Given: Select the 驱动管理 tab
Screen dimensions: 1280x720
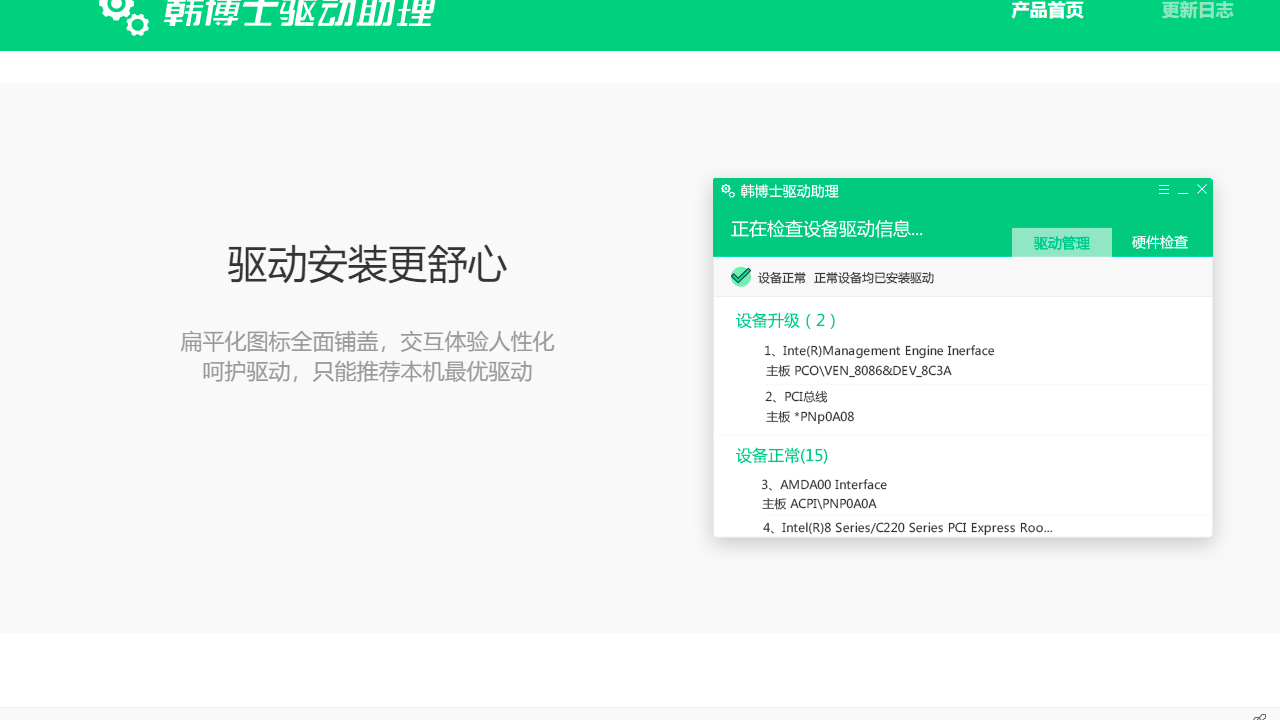Looking at the screenshot, I should (x=1061, y=242).
